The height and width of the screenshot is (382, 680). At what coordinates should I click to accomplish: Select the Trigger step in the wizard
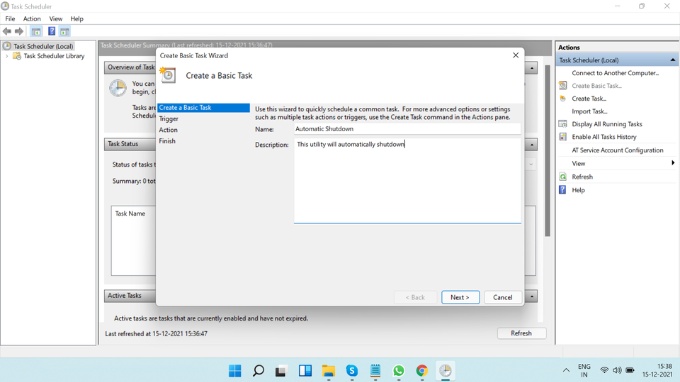169,119
